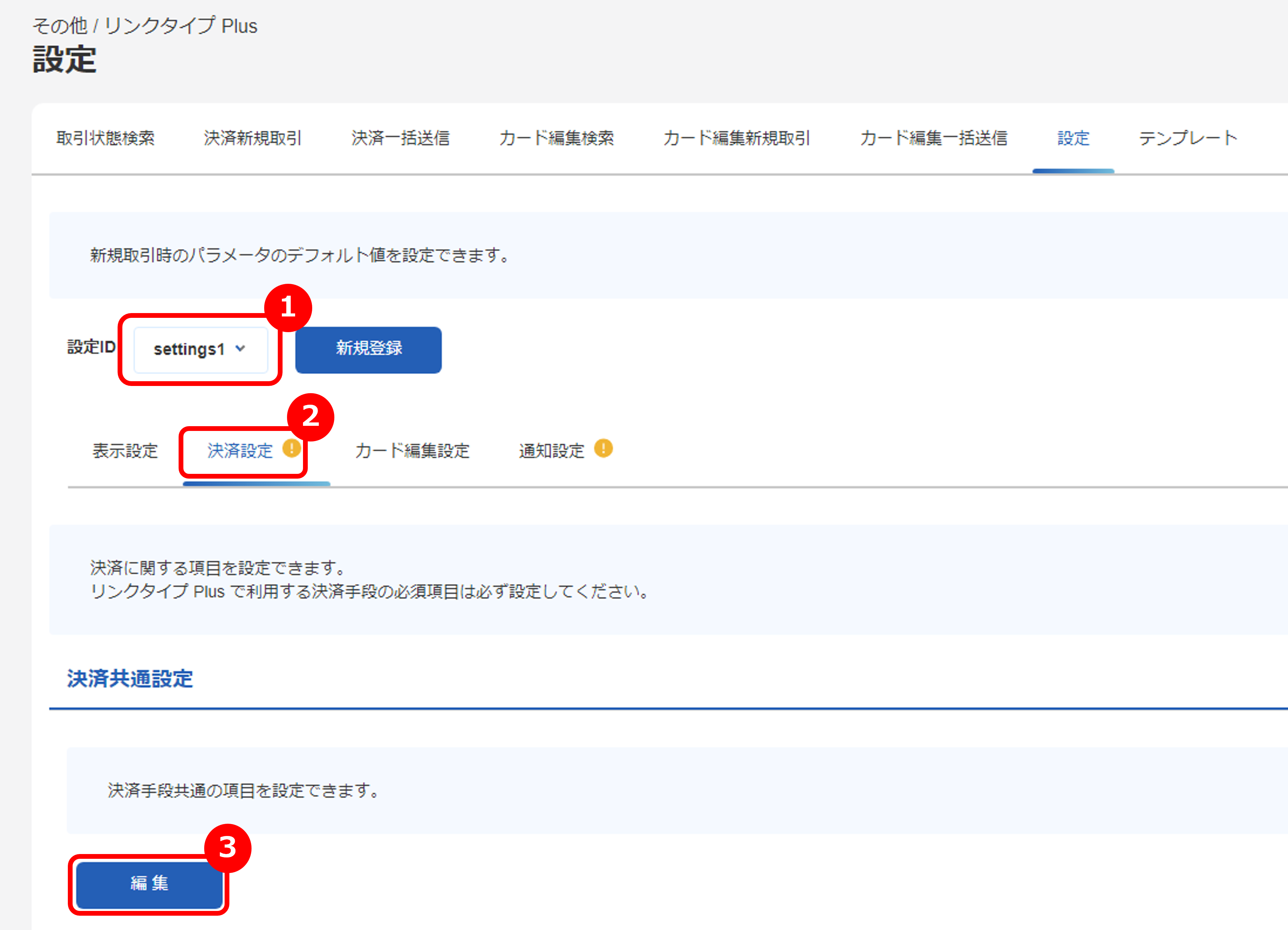Image resolution: width=1288 pixels, height=930 pixels.
Task: Select the 通知設定 sub-tab
Action: click(x=551, y=451)
